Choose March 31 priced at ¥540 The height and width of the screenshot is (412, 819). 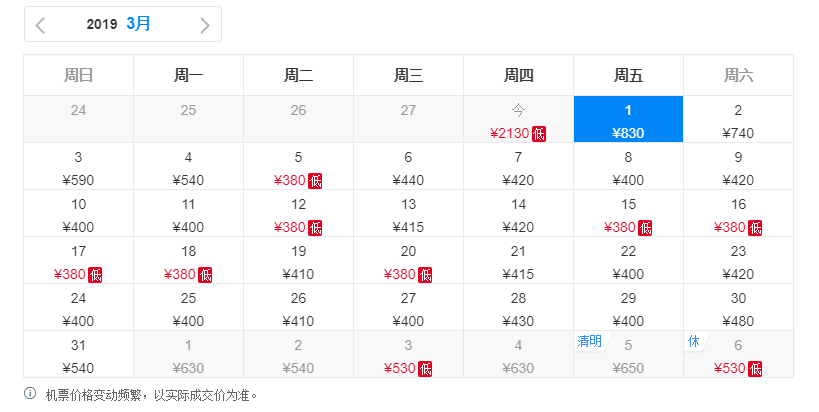coord(79,355)
